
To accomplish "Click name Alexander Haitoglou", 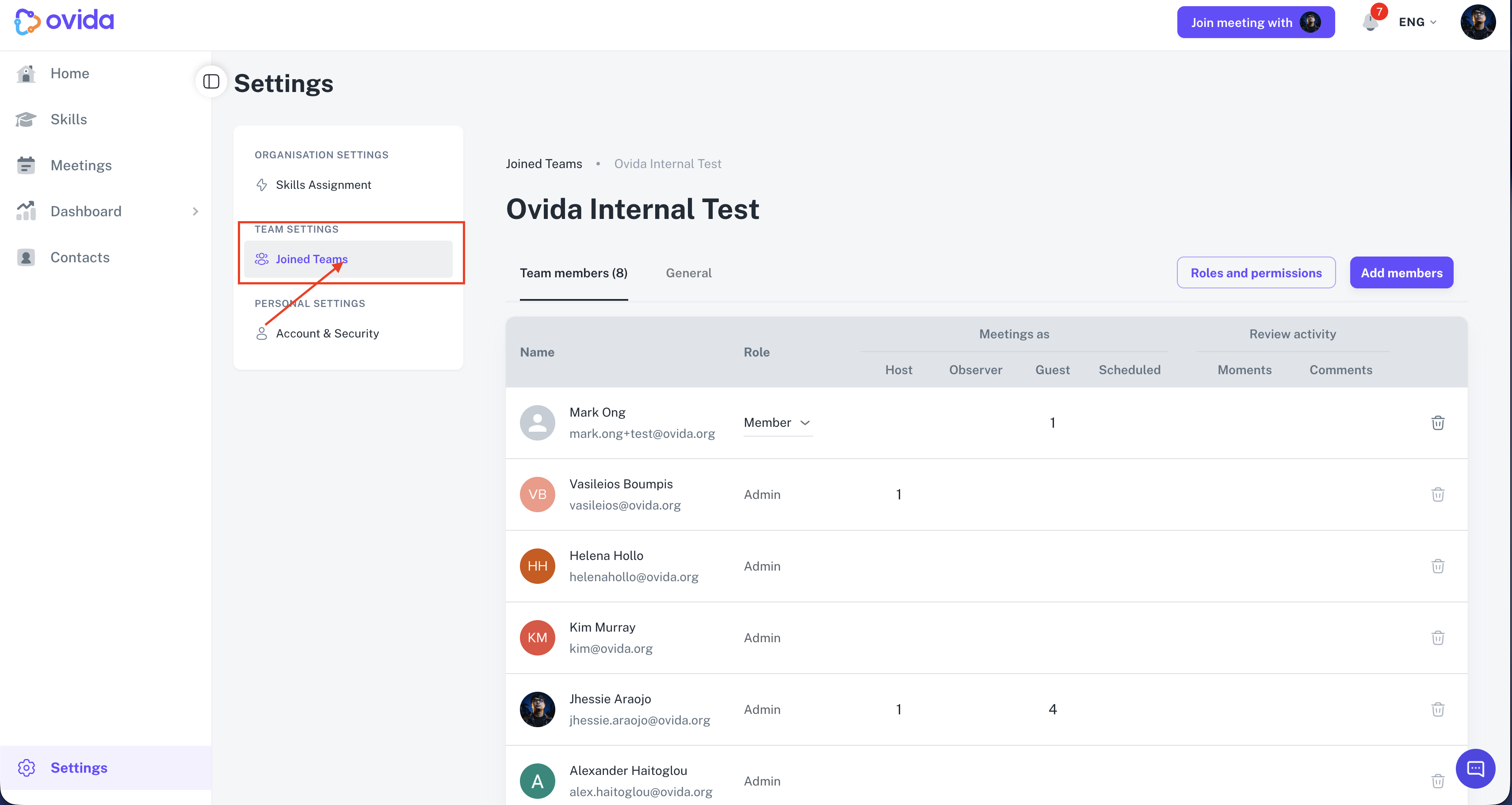I will (x=628, y=770).
